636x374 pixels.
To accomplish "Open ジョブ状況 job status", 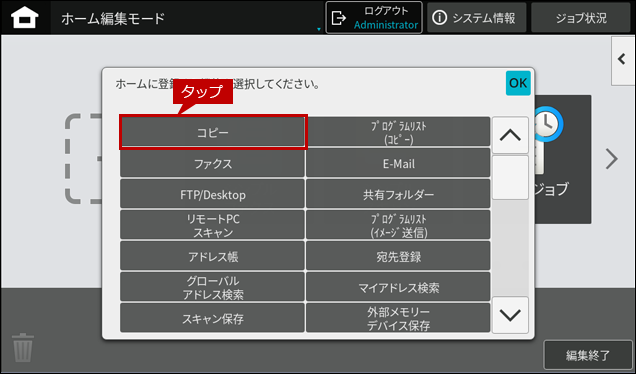I will click(x=581, y=18).
